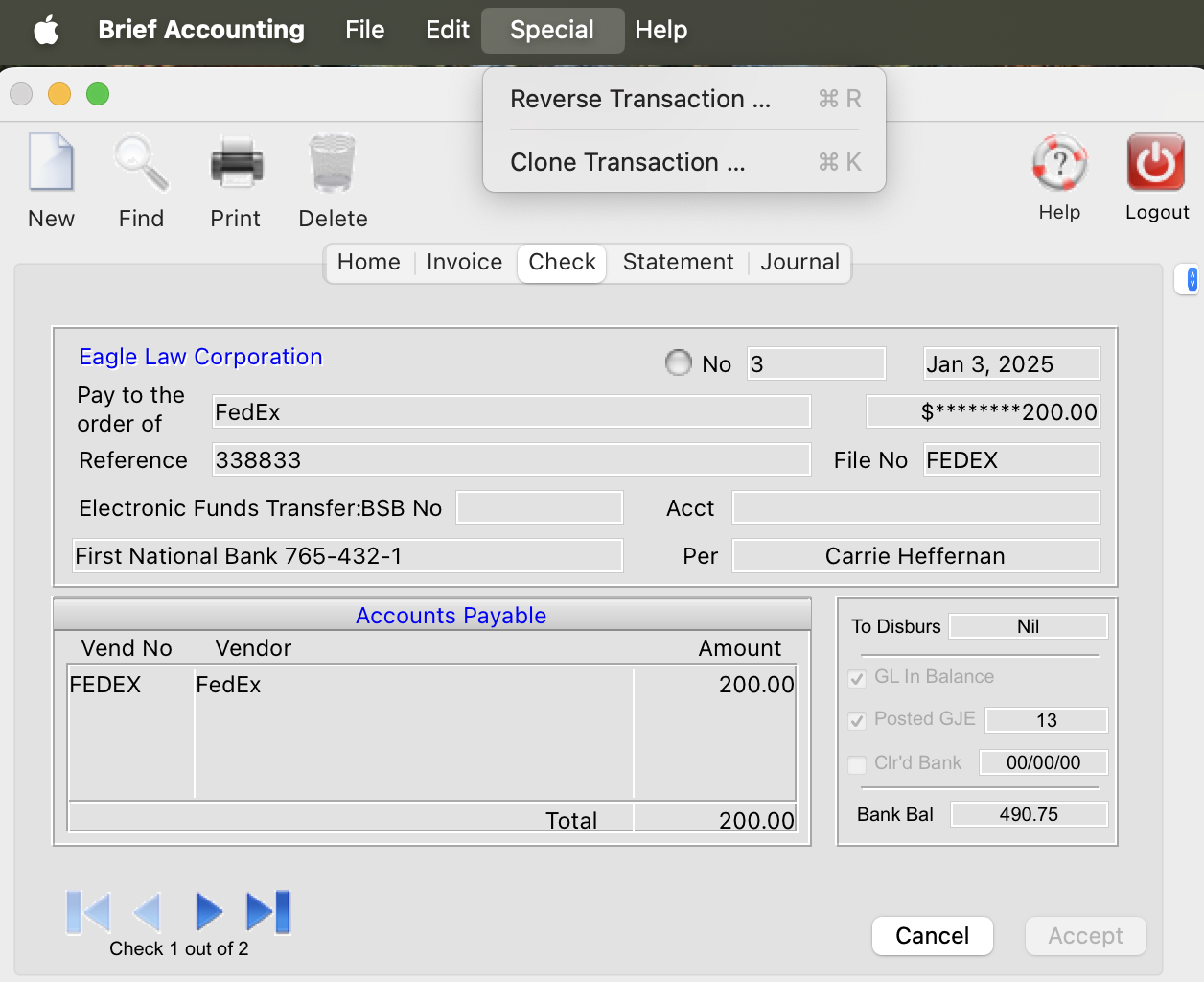Toggle Posted GJE checkbox
Screen dimensions: 1204x982
point(857,720)
